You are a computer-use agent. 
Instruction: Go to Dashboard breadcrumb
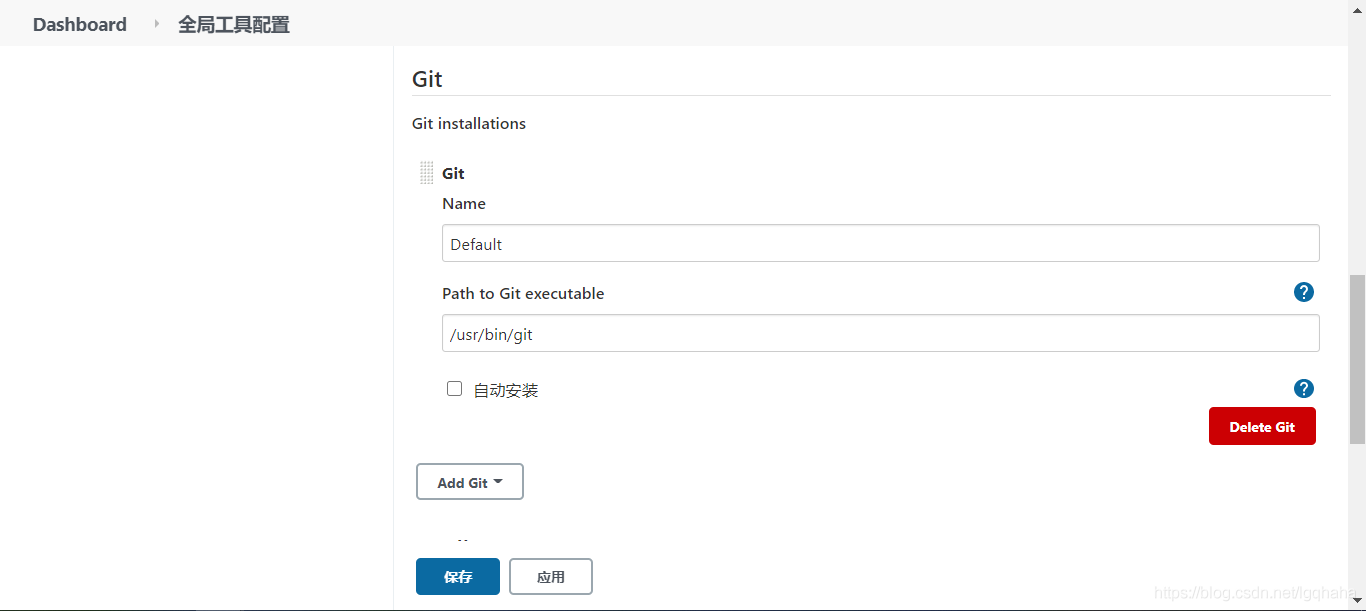click(x=80, y=24)
